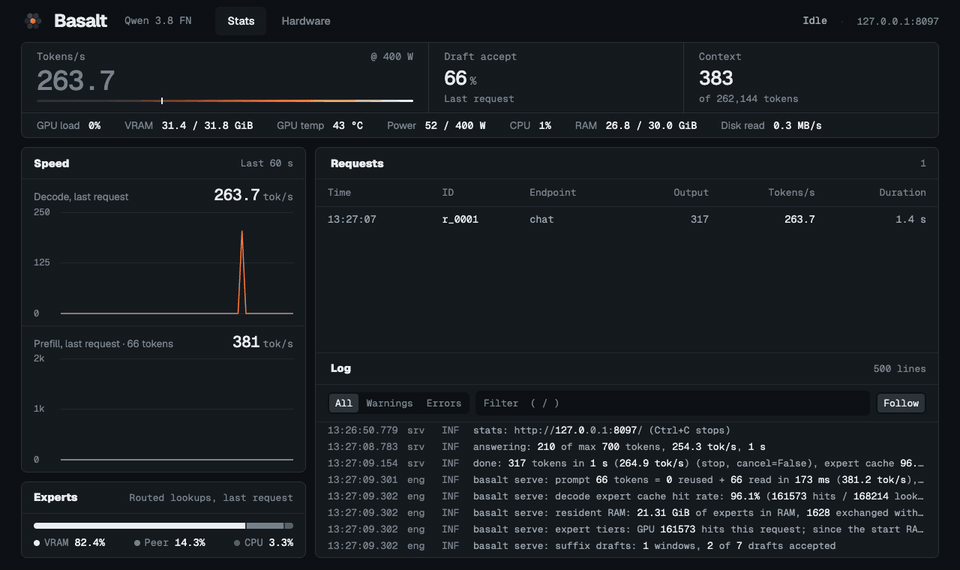This screenshot has height=570, width=960.
Task: Click the prefill speed chart line
Action: pos(176,459)
